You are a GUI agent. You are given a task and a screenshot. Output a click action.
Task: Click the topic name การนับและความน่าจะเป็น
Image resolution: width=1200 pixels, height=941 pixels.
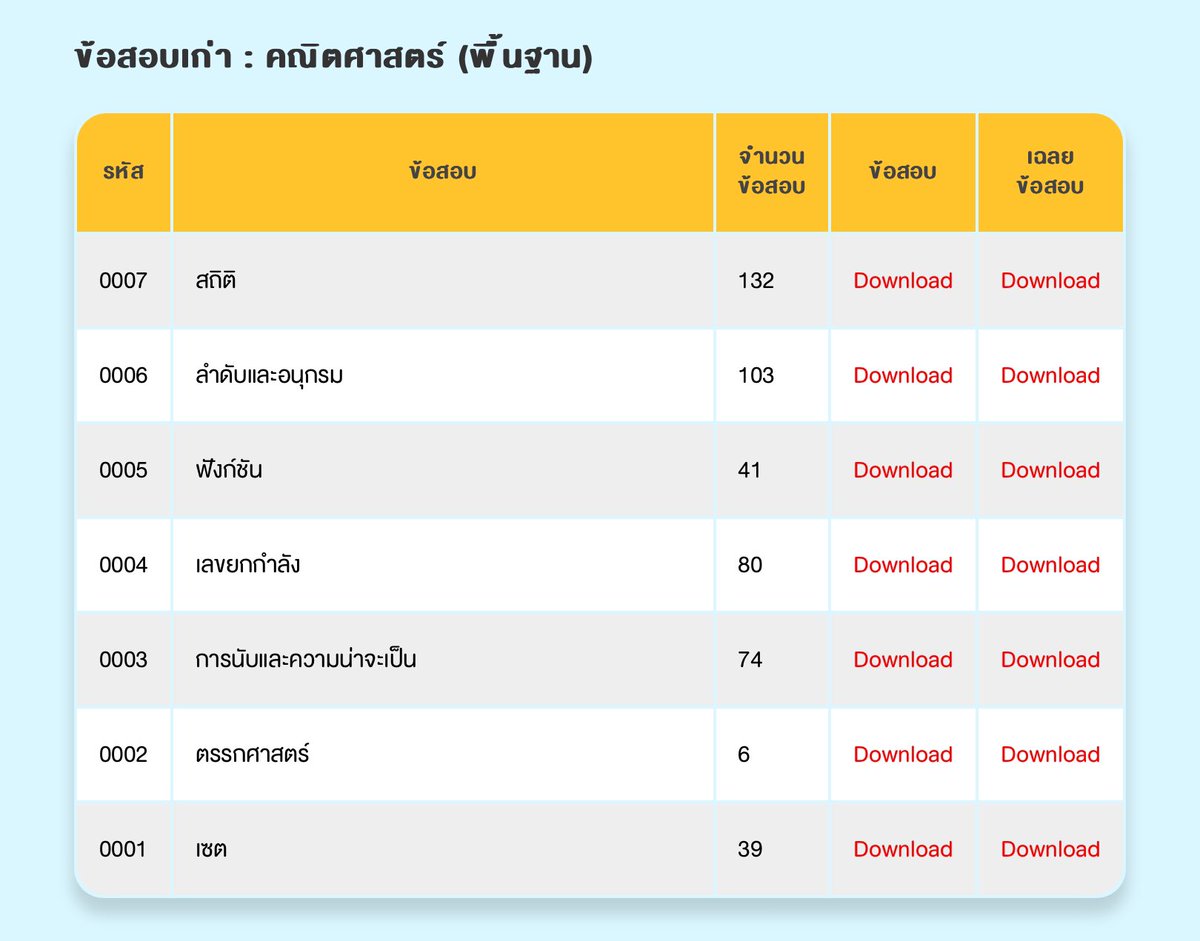pos(306,659)
